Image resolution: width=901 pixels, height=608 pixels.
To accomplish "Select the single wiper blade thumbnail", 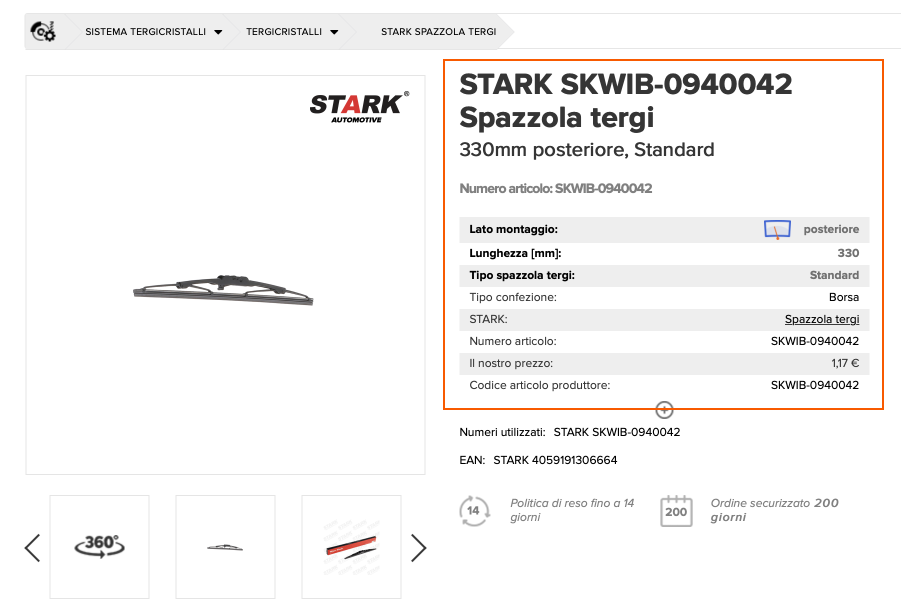I will (225, 547).
